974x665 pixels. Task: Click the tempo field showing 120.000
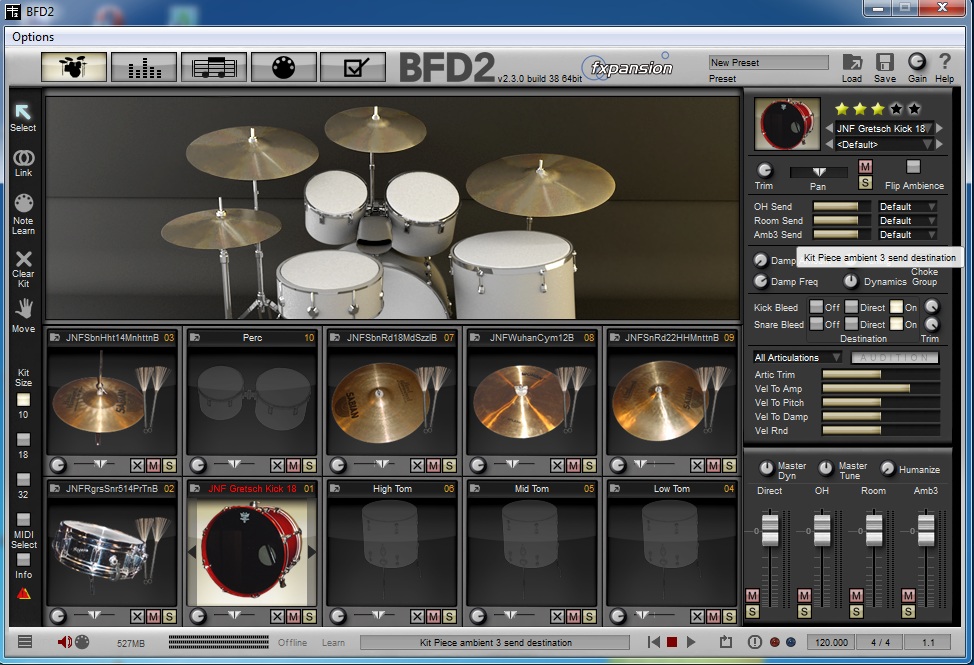click(x=831, y=642)
